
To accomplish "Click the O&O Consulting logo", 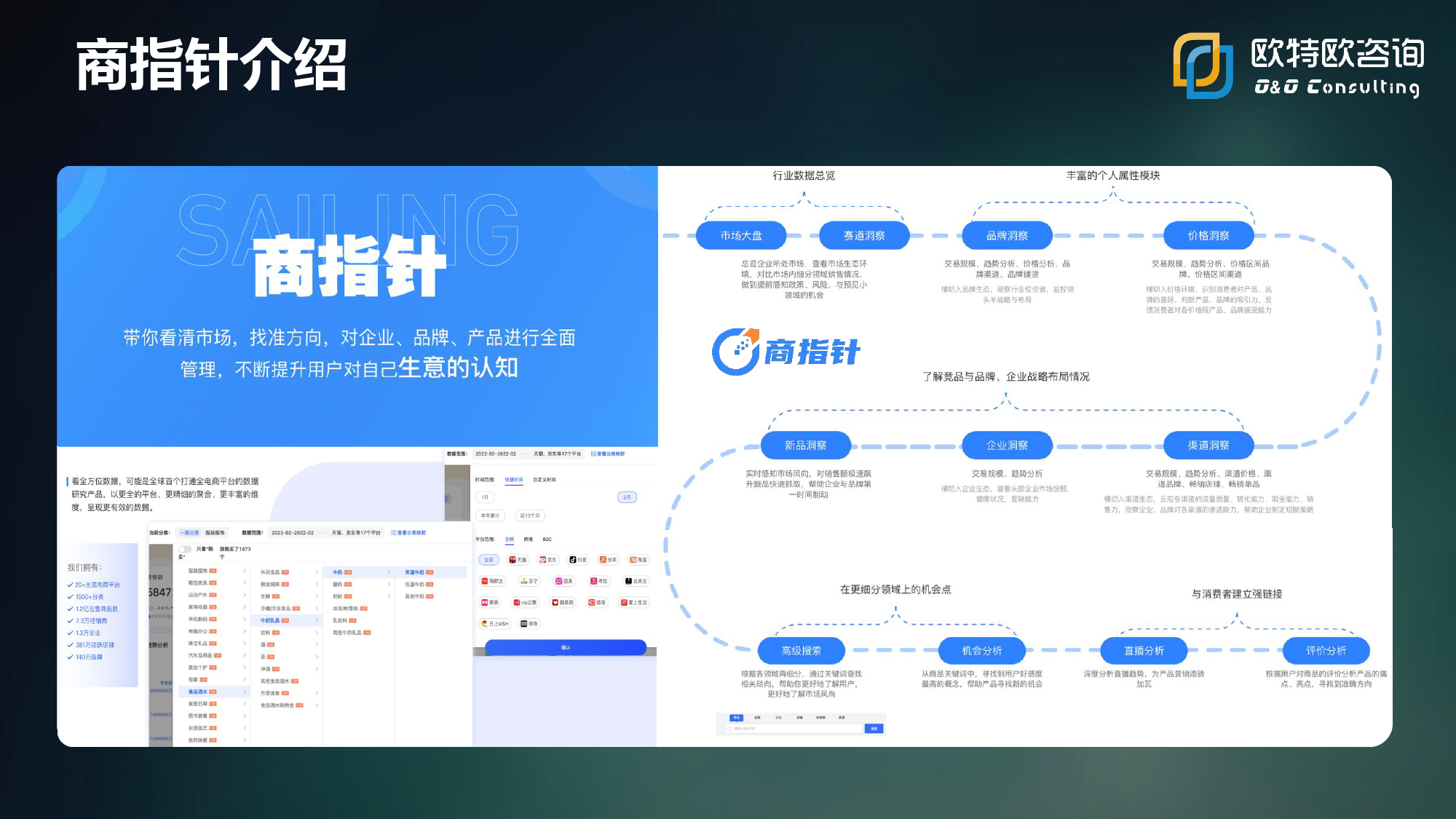I will (x=1299, y=66).
